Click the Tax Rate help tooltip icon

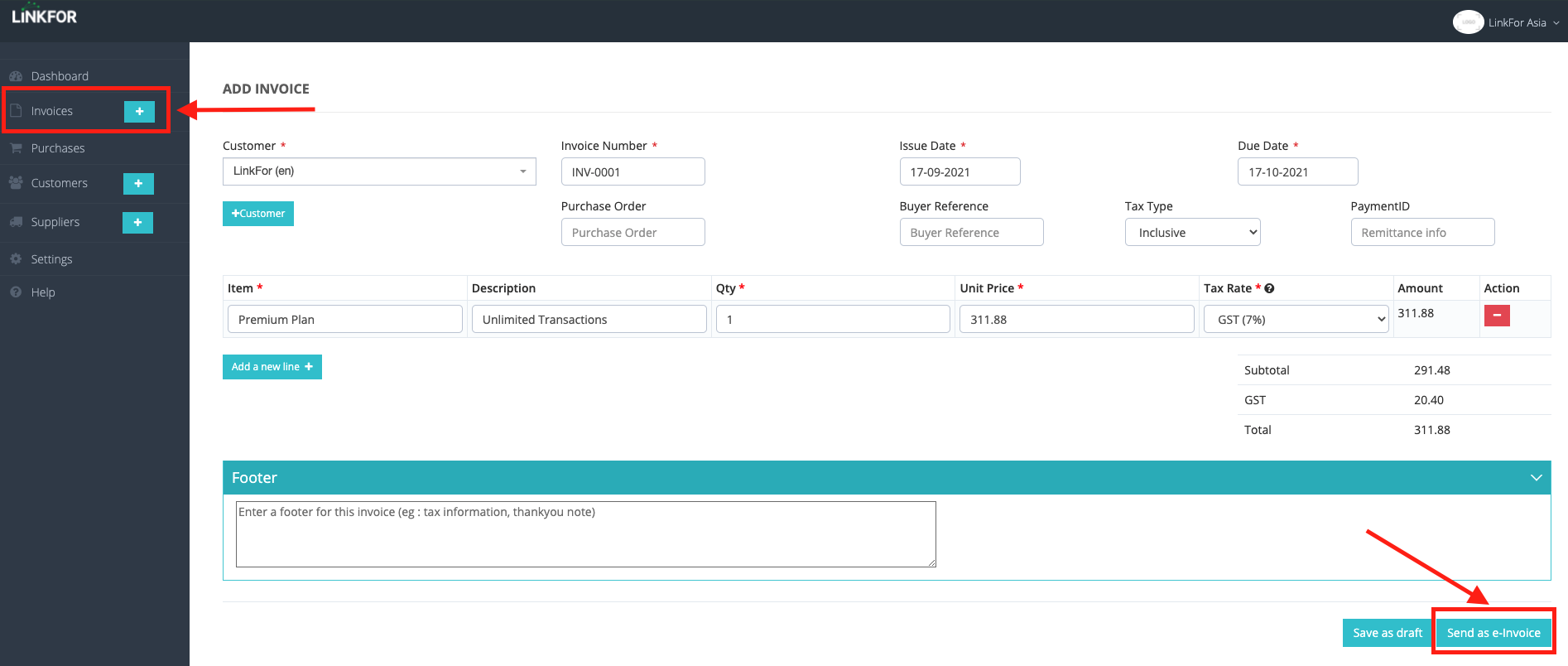tap(1269, 288)
